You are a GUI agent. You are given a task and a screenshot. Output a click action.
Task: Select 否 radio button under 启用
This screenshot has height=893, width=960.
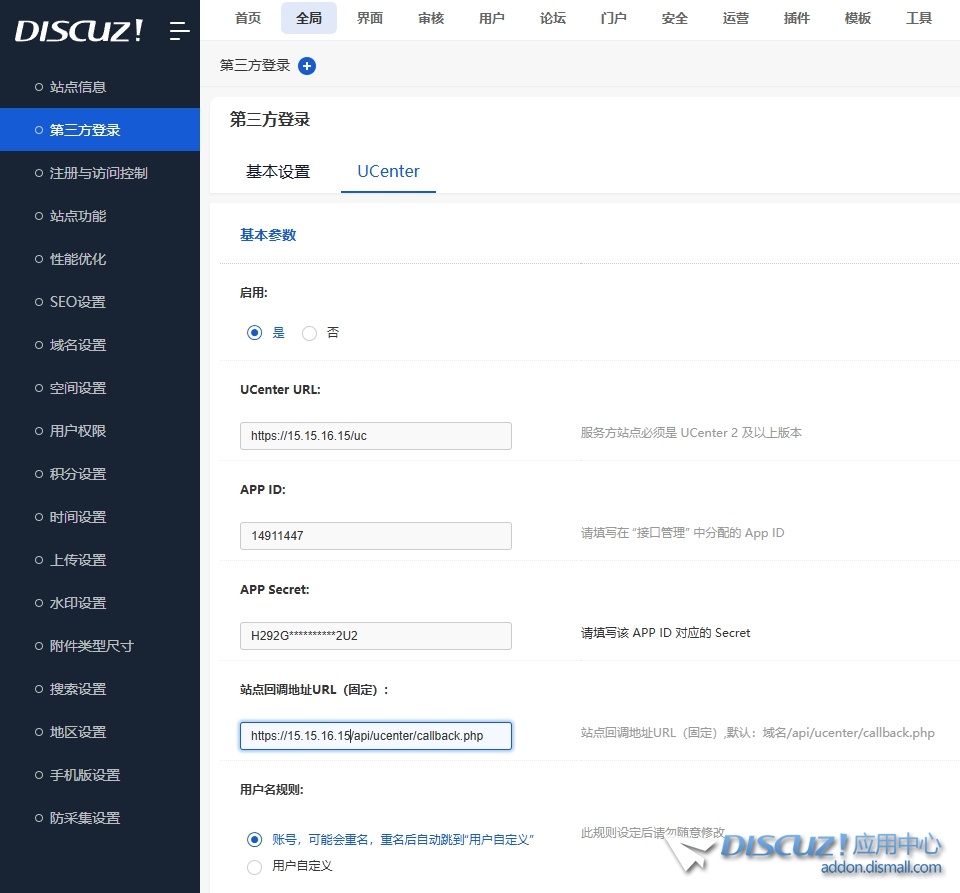click(x=309, y=332)
